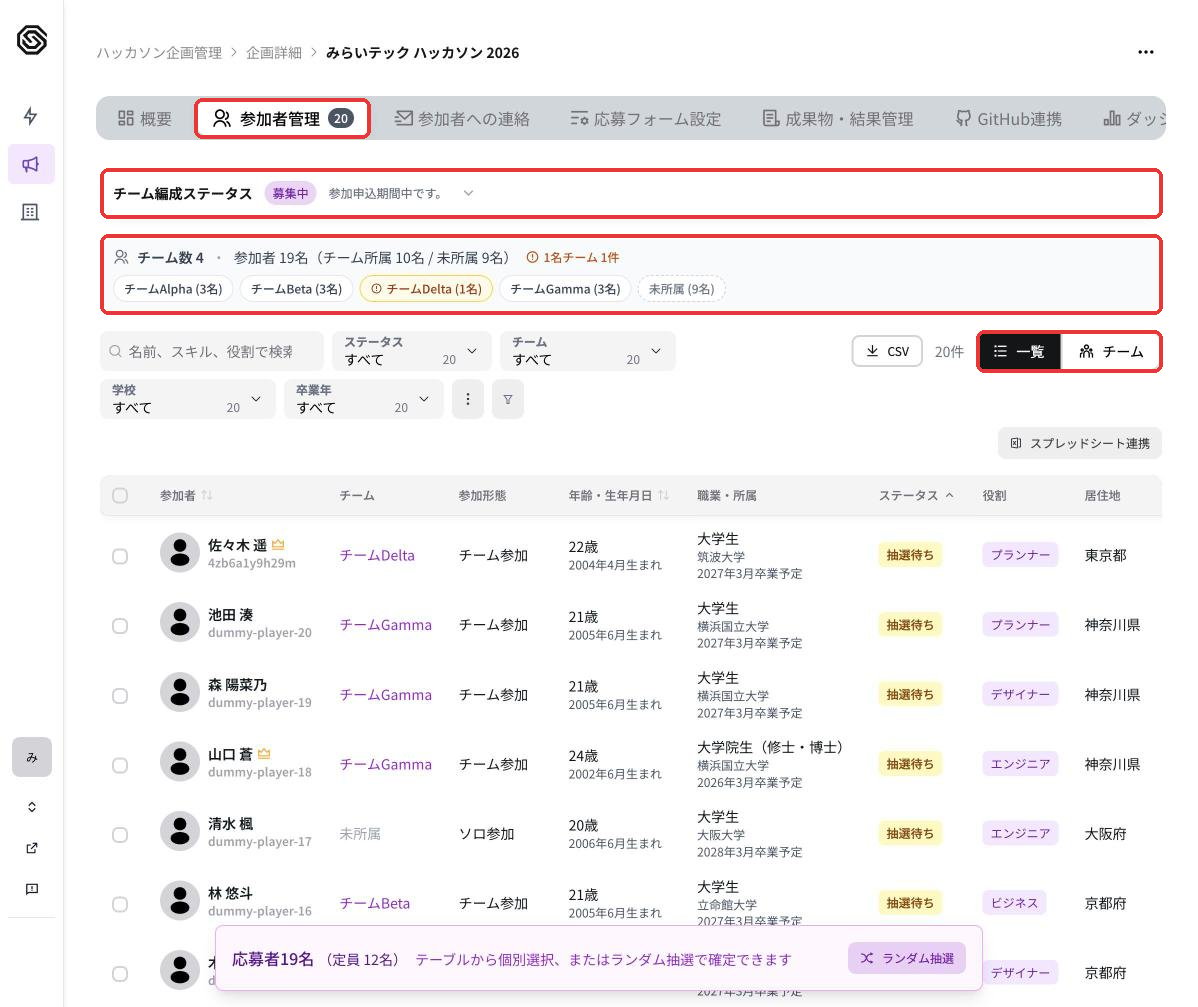Click crown icon next to 山口 蒼

(264, 753)
